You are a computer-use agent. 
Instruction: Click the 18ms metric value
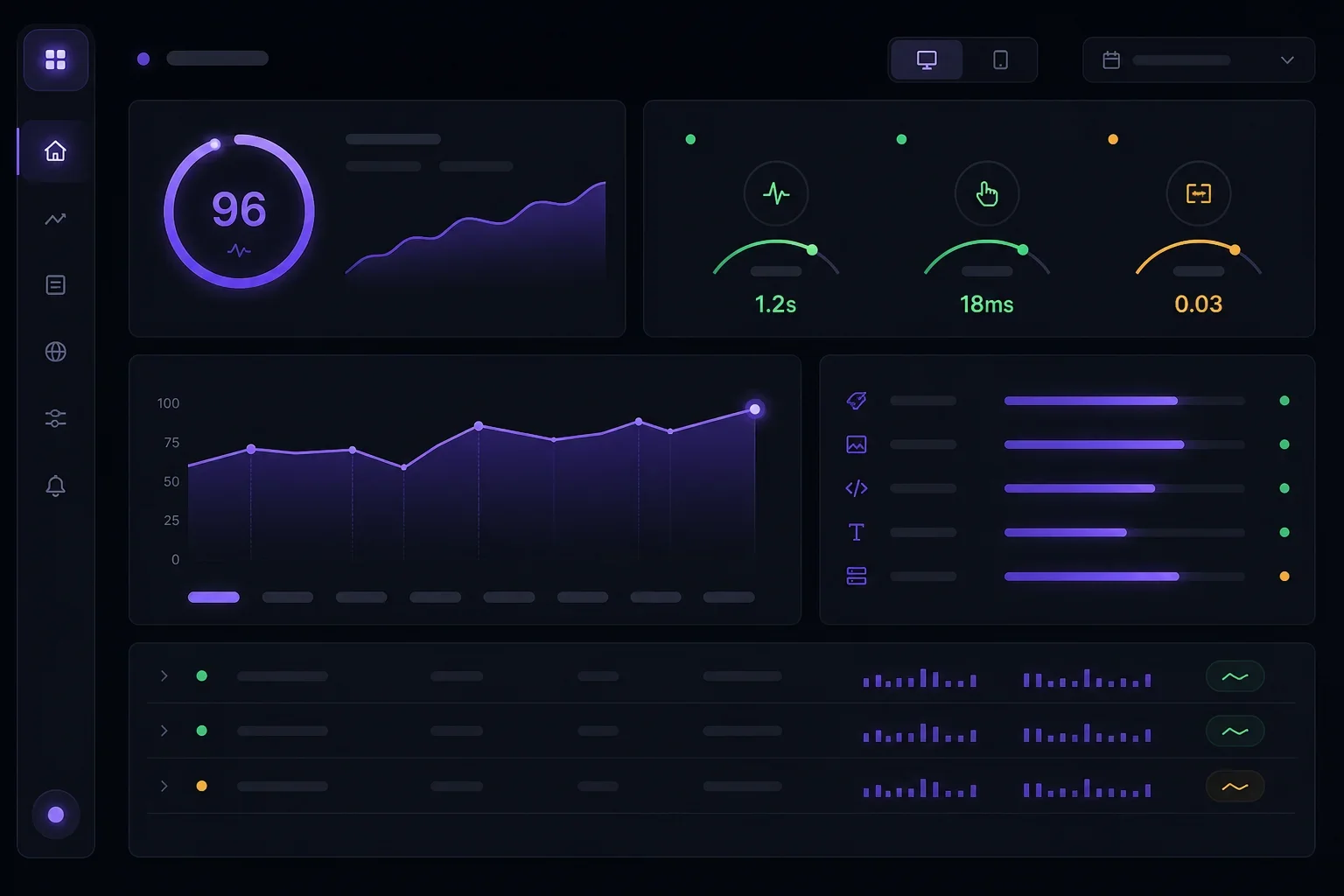tap(987, 304)
